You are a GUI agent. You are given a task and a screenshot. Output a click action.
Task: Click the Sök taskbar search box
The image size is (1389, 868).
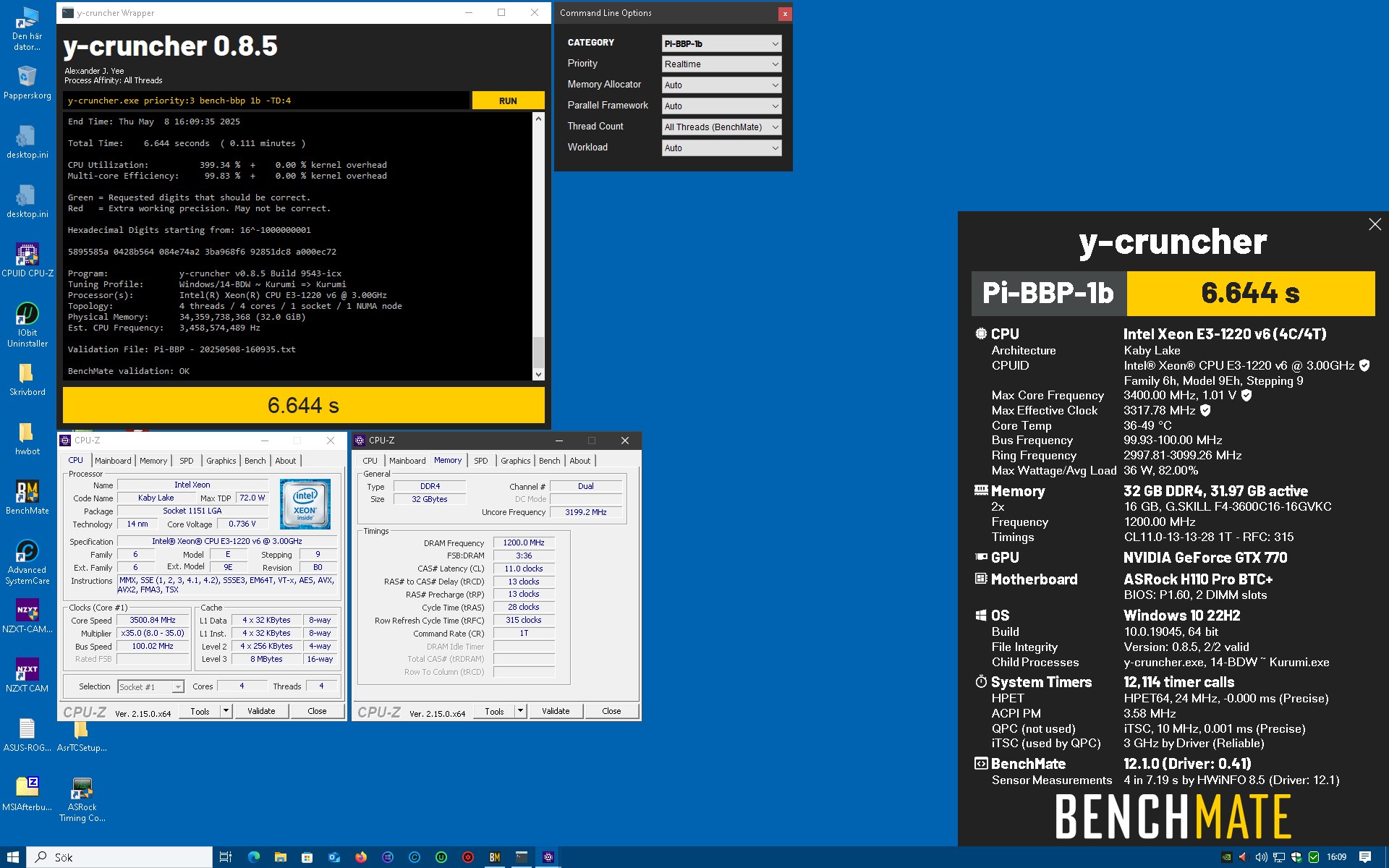(x=120, y=857)
